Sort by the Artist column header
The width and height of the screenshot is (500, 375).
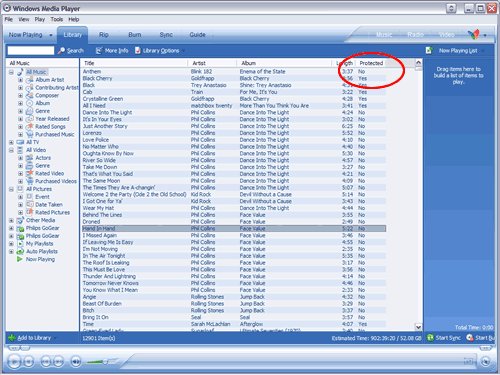(212, 63)
